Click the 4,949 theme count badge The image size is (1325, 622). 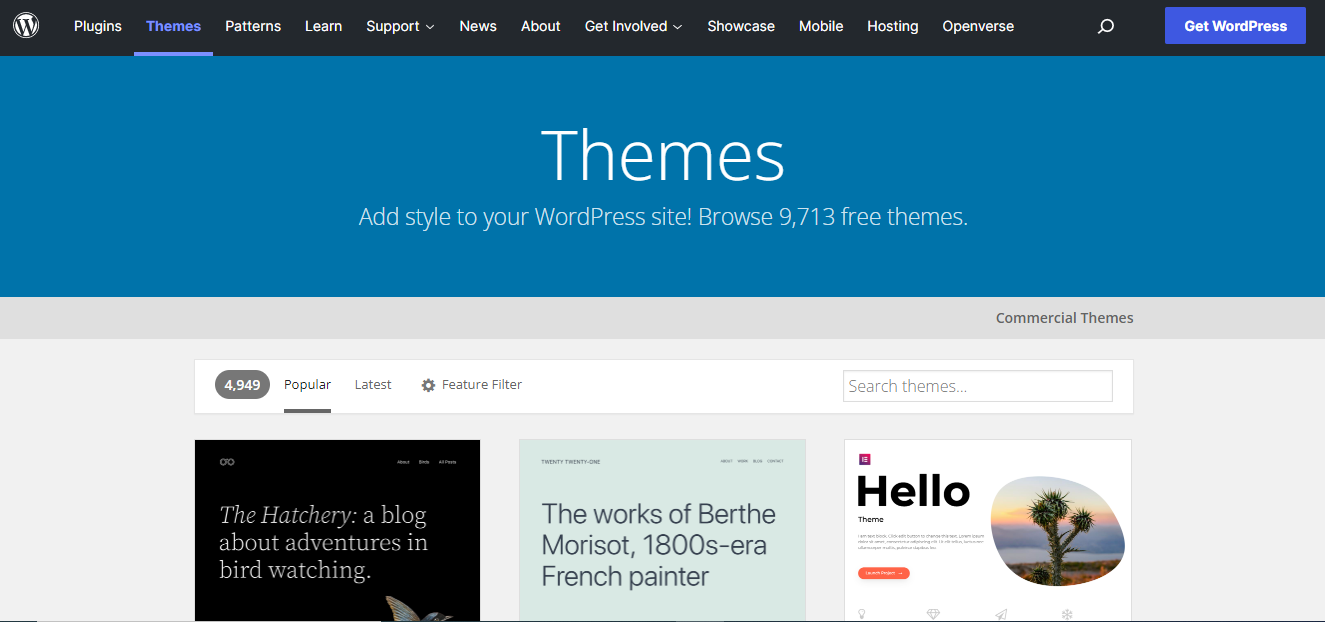(x=242, y=385)
